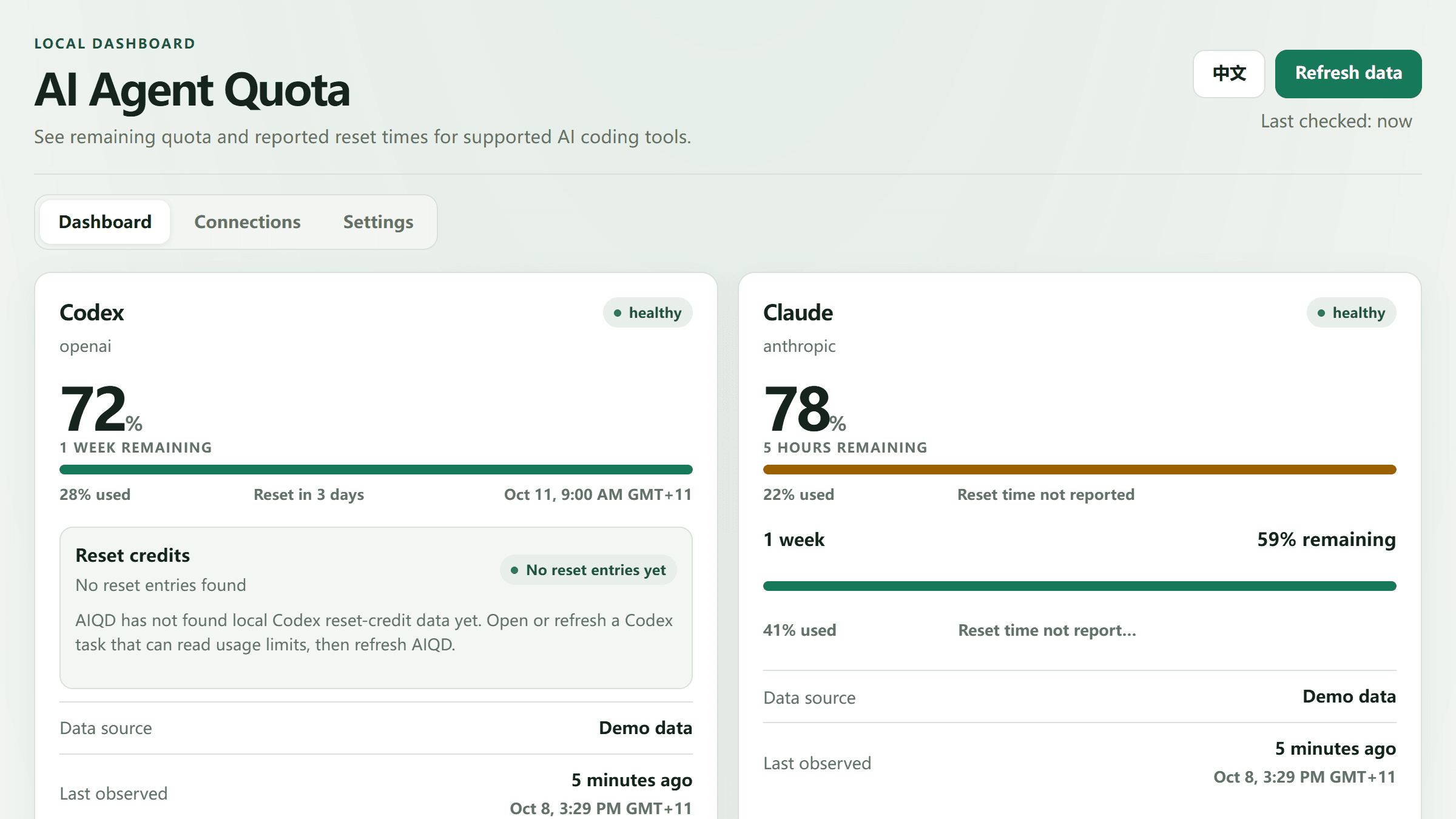Click the Codex 1 week quota progress bar
1456x819 pixels.
376,470
